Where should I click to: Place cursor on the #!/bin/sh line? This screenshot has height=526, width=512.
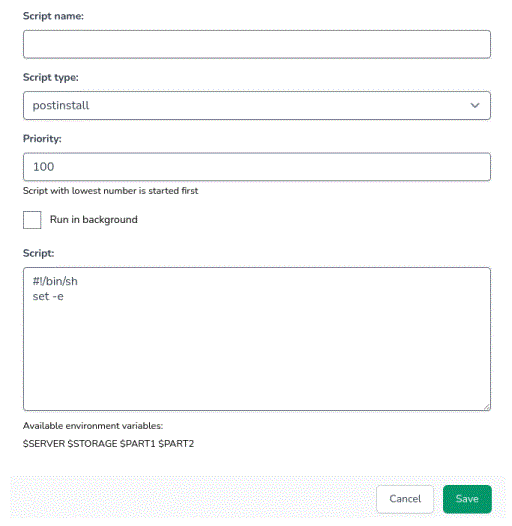point(55,281)
